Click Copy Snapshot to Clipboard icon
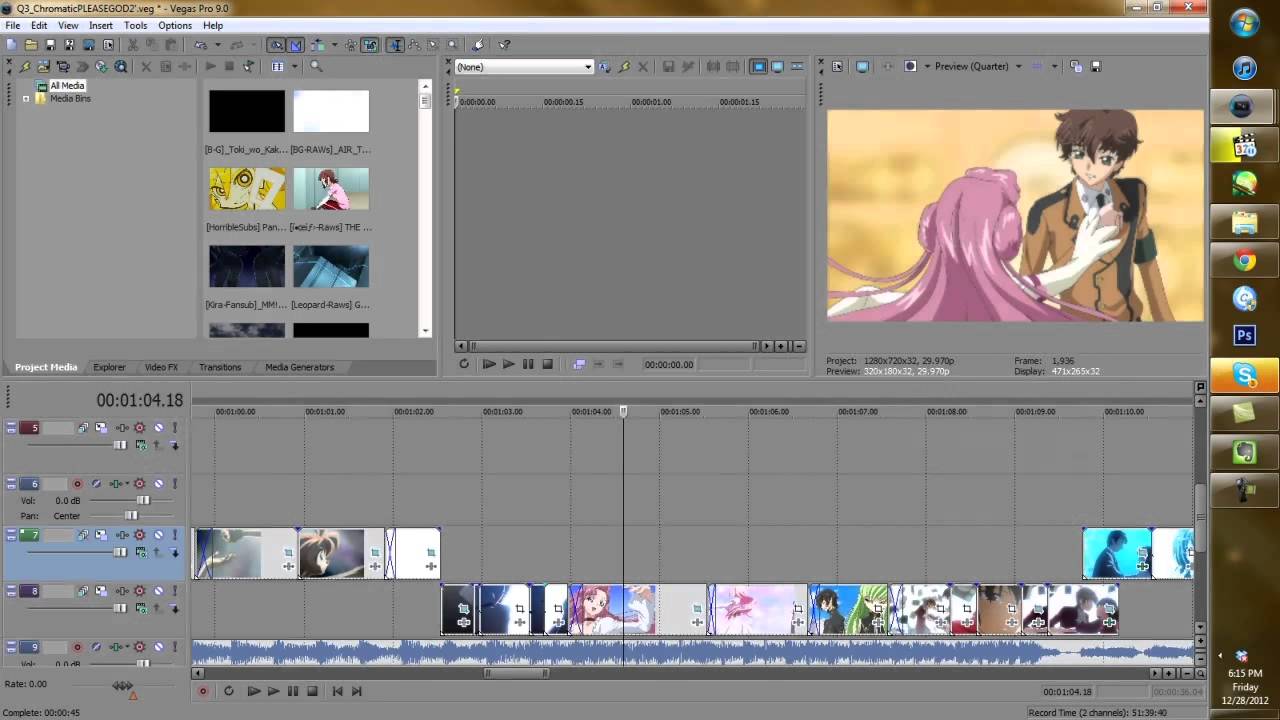The width and height of the screenshot is (1280, 720). [x=1076, y=67]
